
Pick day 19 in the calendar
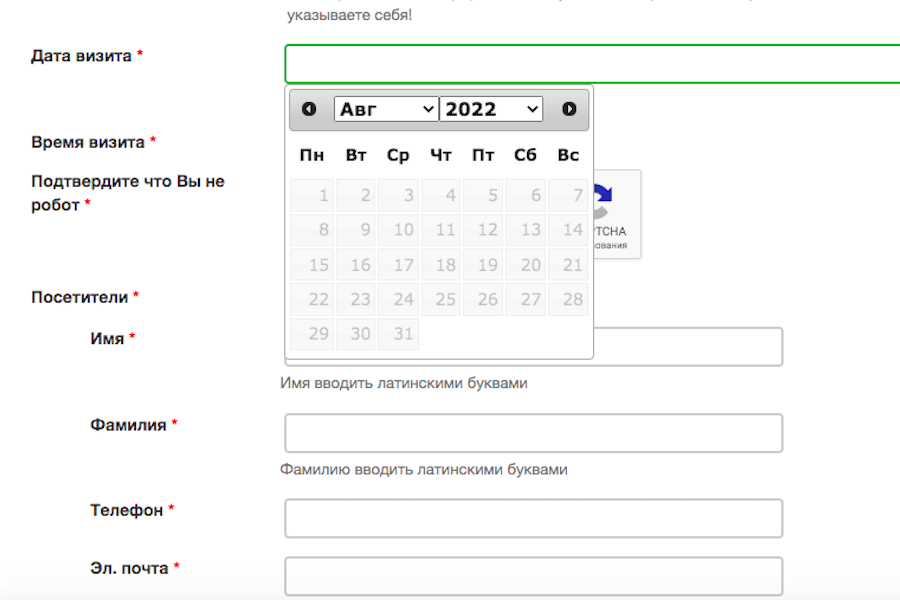point(482,265)
